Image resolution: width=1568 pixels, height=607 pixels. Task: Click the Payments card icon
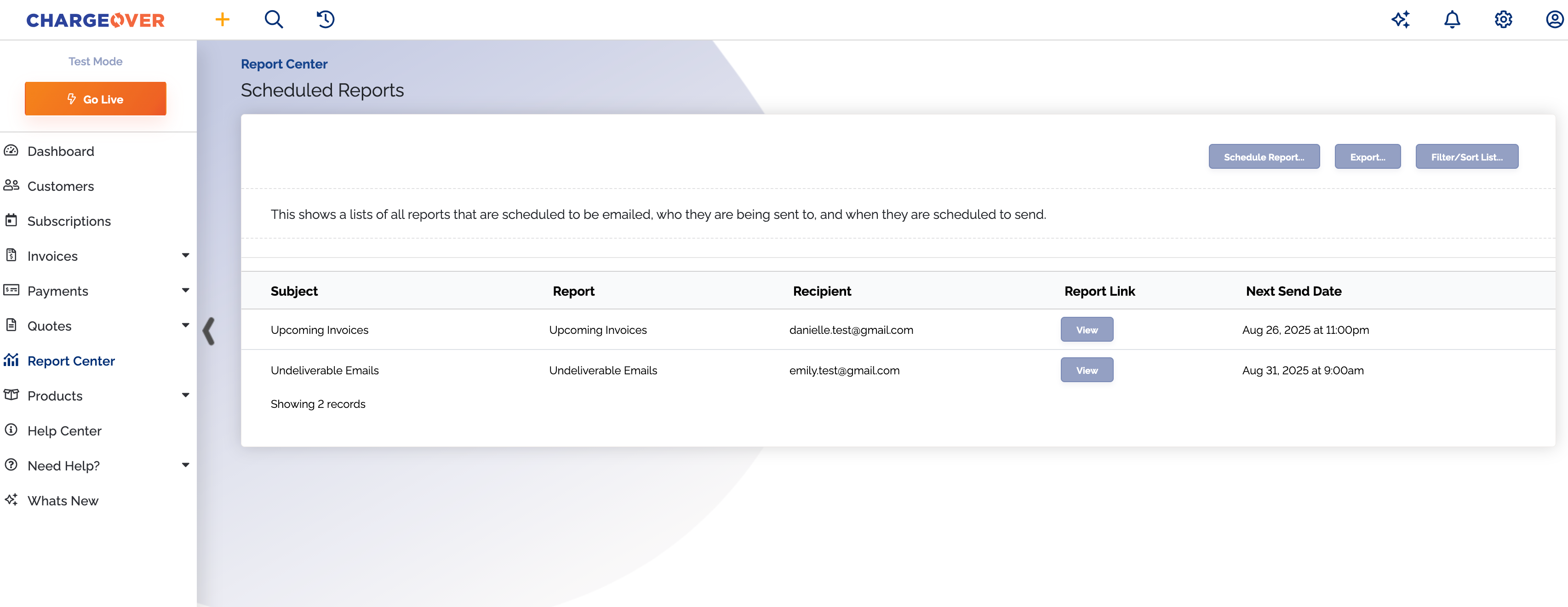click(x=11, y=290)
